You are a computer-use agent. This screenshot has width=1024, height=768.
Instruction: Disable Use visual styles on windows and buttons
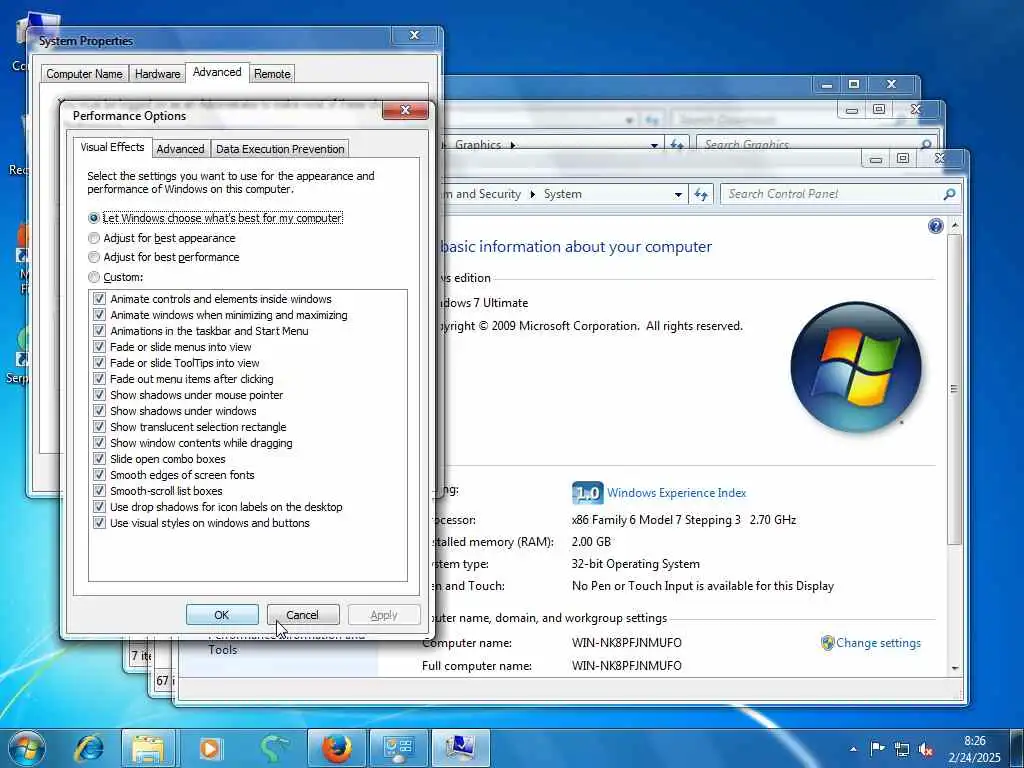pos(99,523)
